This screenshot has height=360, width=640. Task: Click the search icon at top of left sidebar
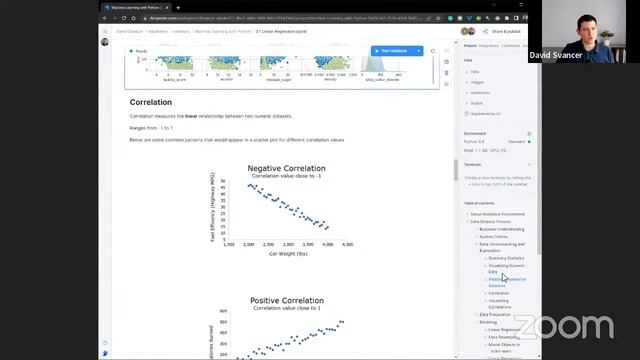point(105,31)
